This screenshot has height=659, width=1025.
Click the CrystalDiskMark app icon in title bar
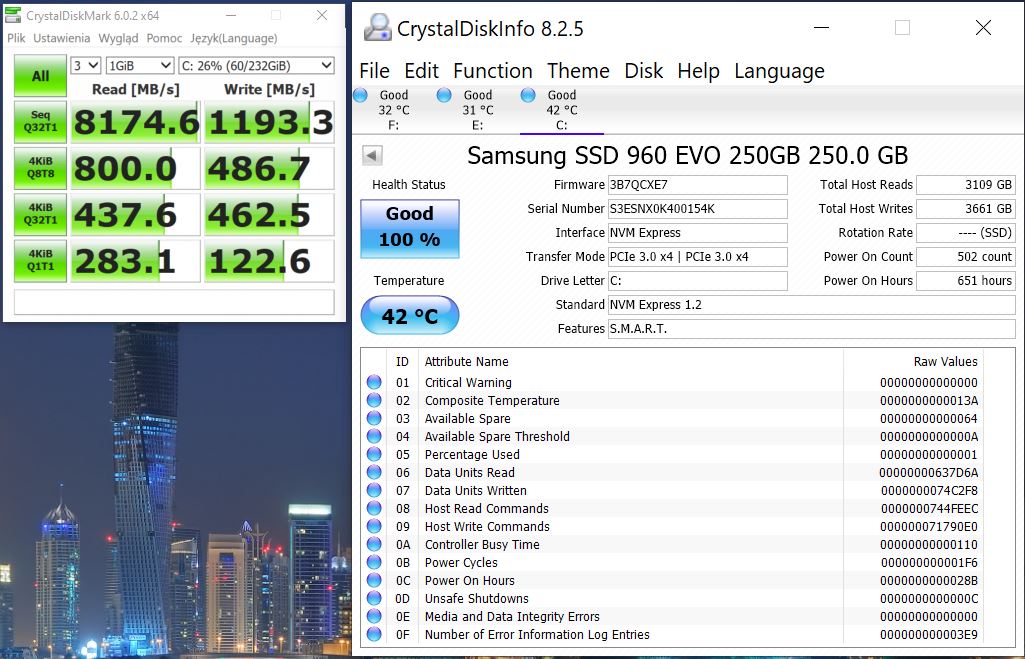click(13, 15)
